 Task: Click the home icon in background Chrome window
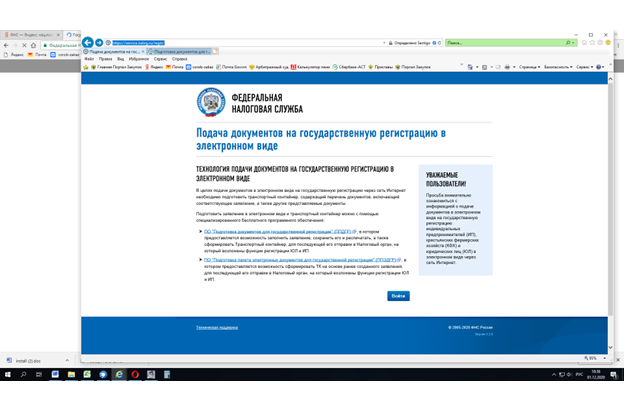click(33, 45)
